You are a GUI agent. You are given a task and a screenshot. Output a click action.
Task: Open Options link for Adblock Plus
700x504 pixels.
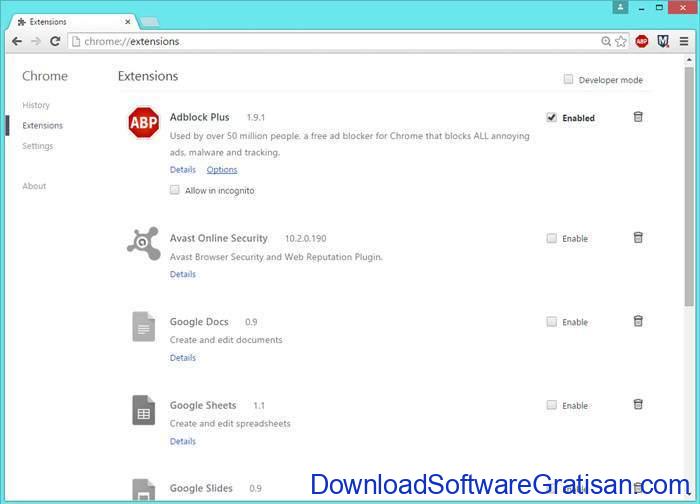tap(222, 170)
